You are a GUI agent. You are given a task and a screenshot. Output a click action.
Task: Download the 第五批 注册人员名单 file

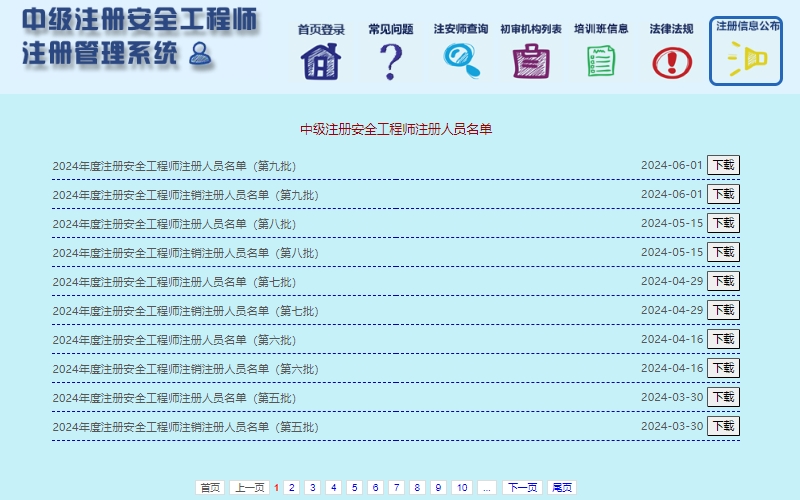[x=723, y=397]
